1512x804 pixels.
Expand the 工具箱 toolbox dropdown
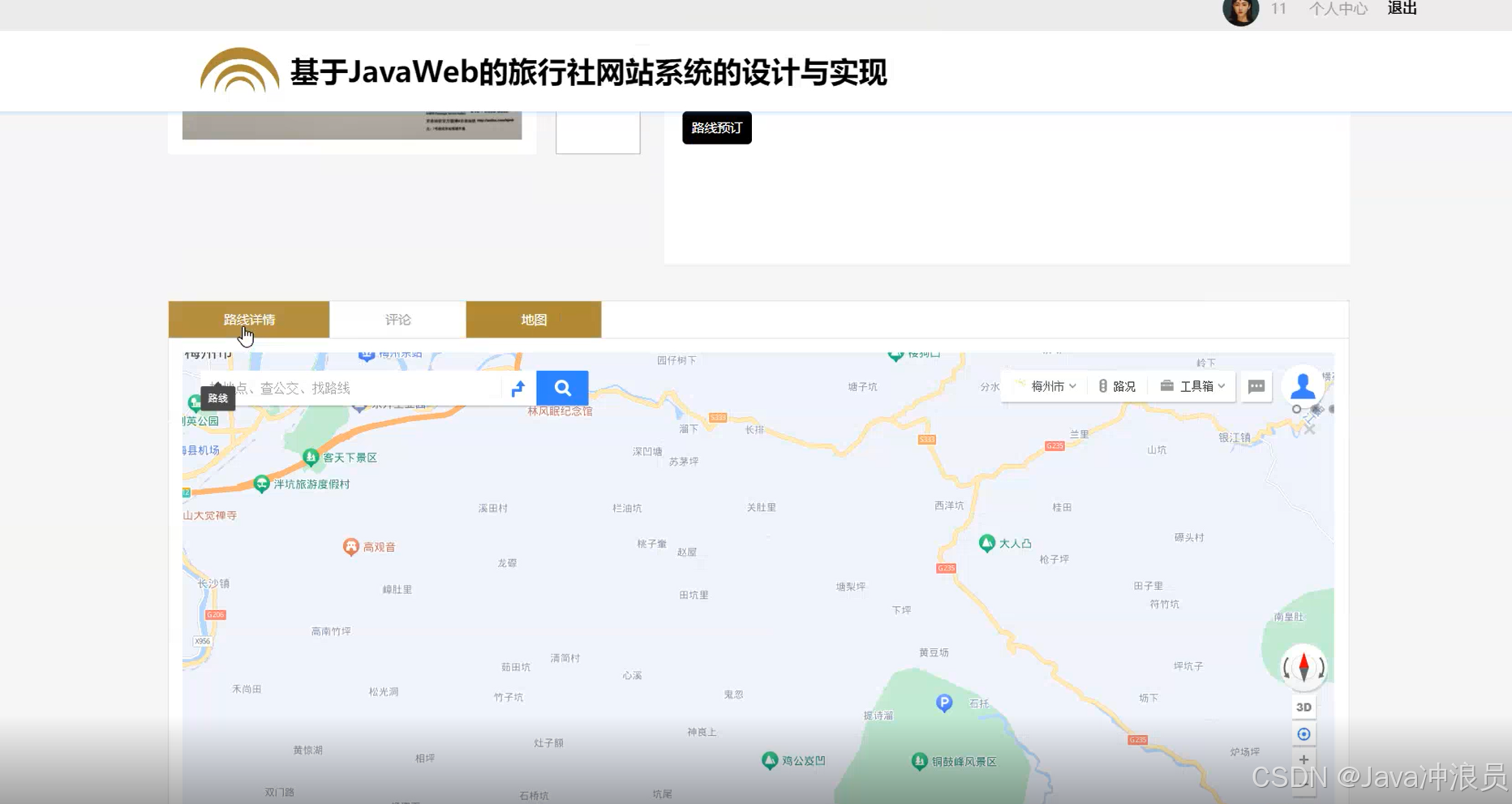[1192, 386]
